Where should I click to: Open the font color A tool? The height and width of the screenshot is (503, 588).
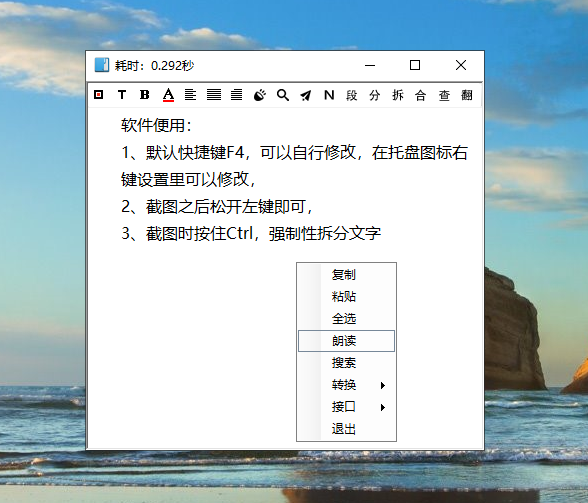tap(168, 95)
